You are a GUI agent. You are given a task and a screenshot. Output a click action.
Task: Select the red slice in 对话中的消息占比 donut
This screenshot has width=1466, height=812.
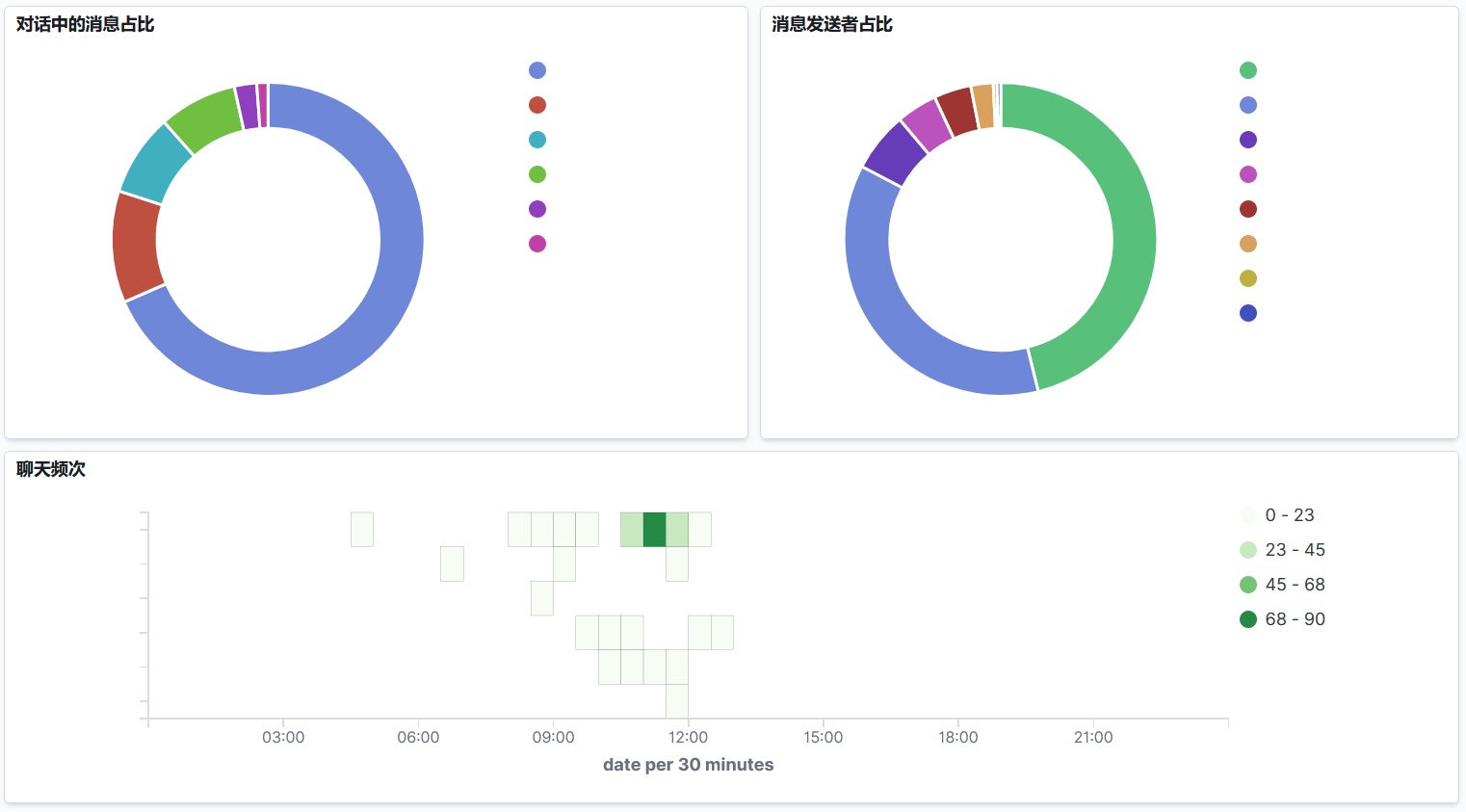[x=135, y=247]
